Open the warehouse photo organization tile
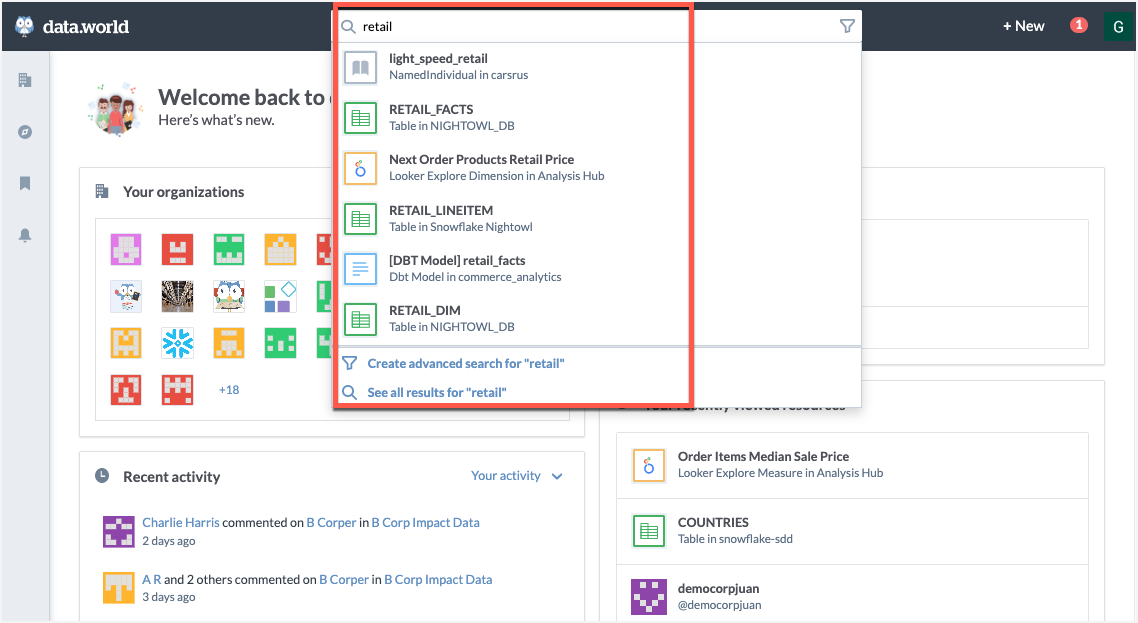 [x=178, y=296]
